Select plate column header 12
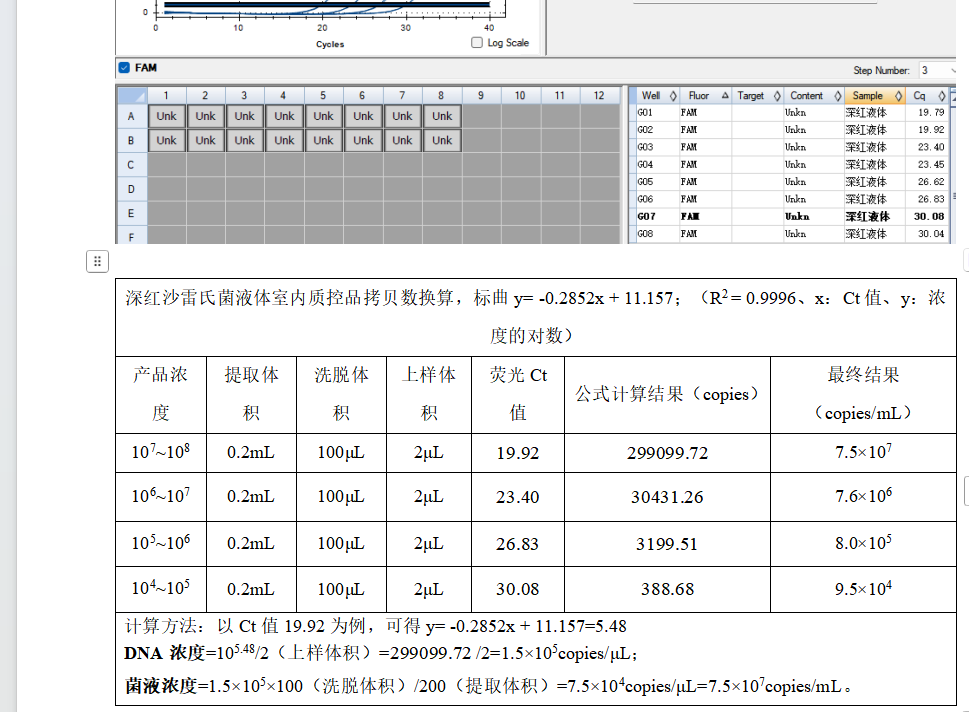969x712 pixels. pos(599,95)
